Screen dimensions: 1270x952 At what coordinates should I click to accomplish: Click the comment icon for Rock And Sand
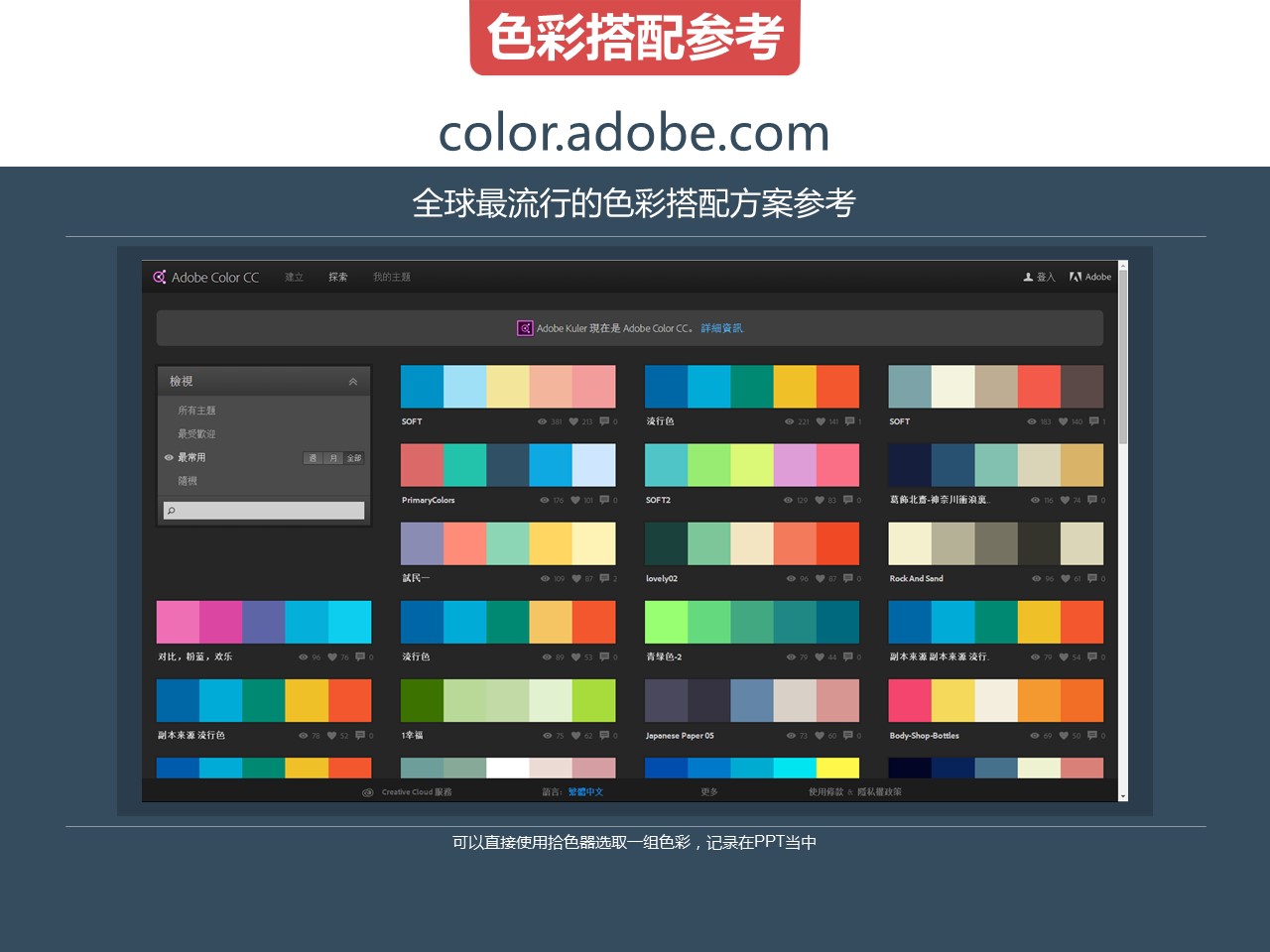1092,578
